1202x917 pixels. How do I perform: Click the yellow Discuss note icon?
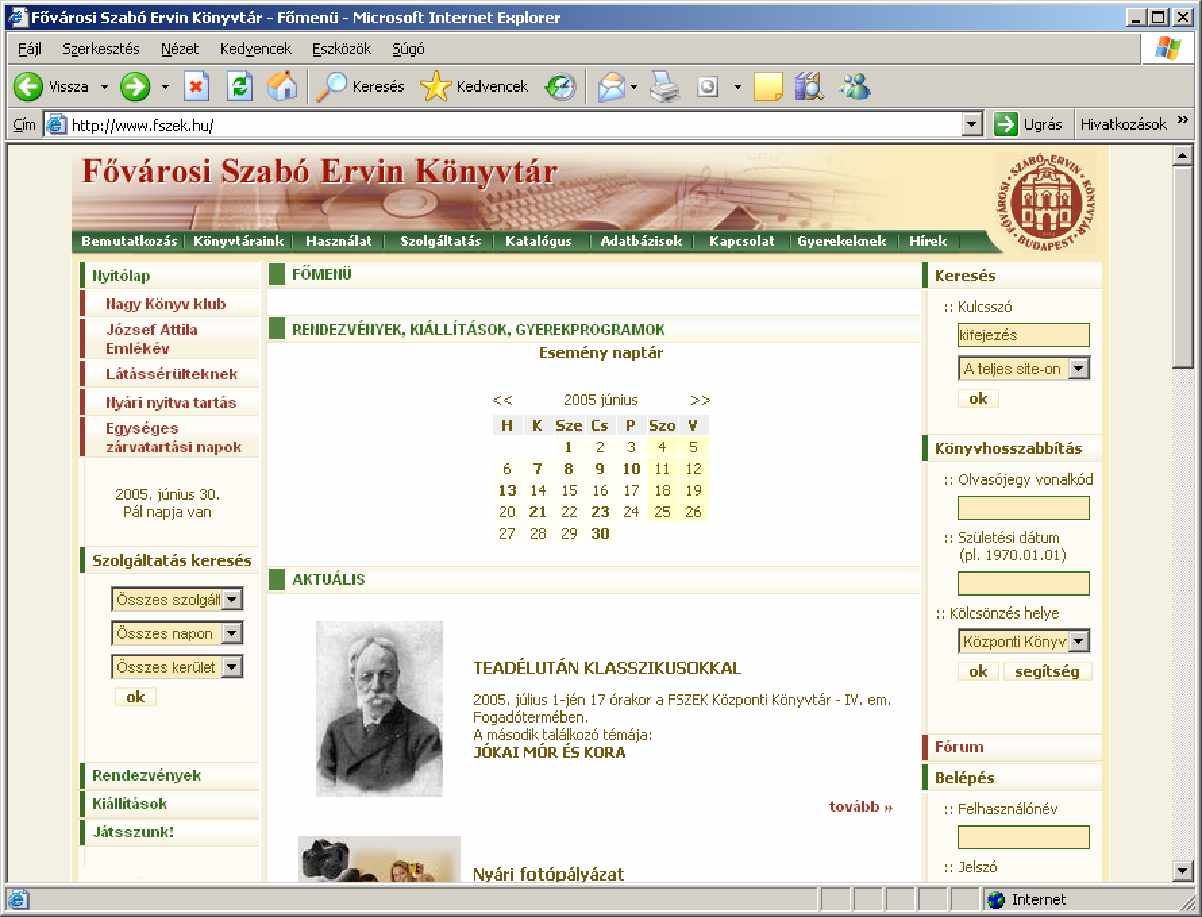(x=768, y=87)
